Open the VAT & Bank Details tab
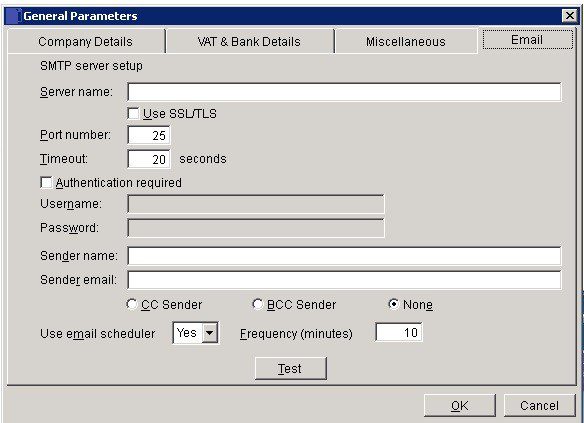This screenshot has height=423, width=584. click(249, 42)
